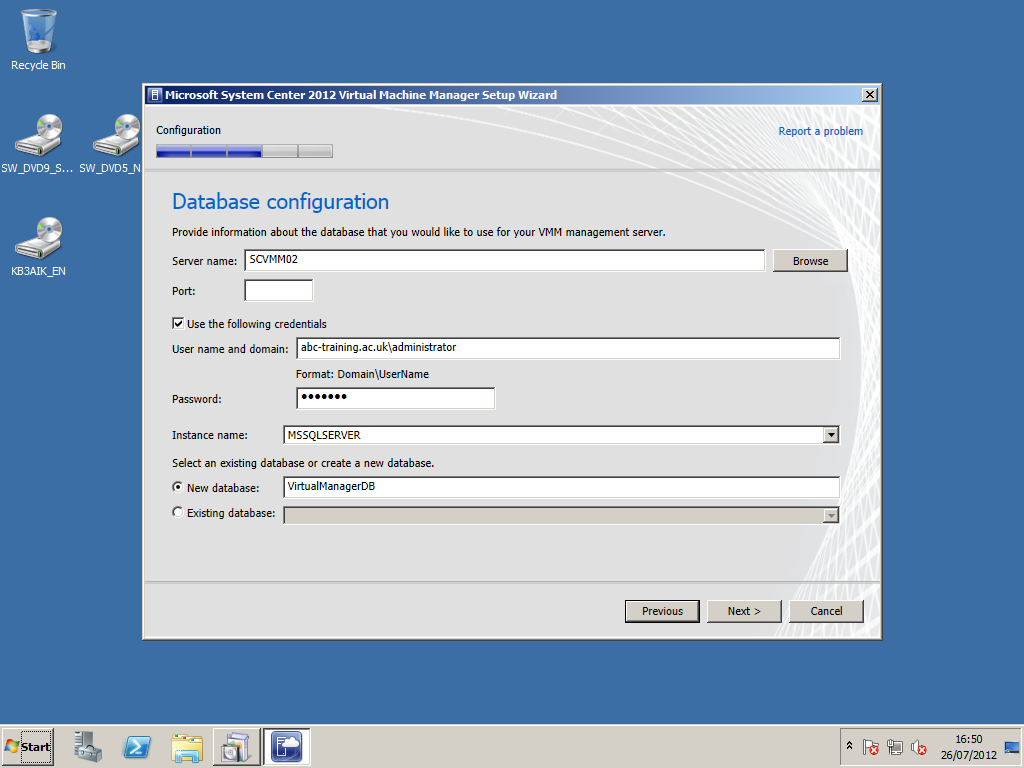The height and width of the screenshot is (768, 1024).
Task: Click the User name and domain field
Action: point(568,348)
